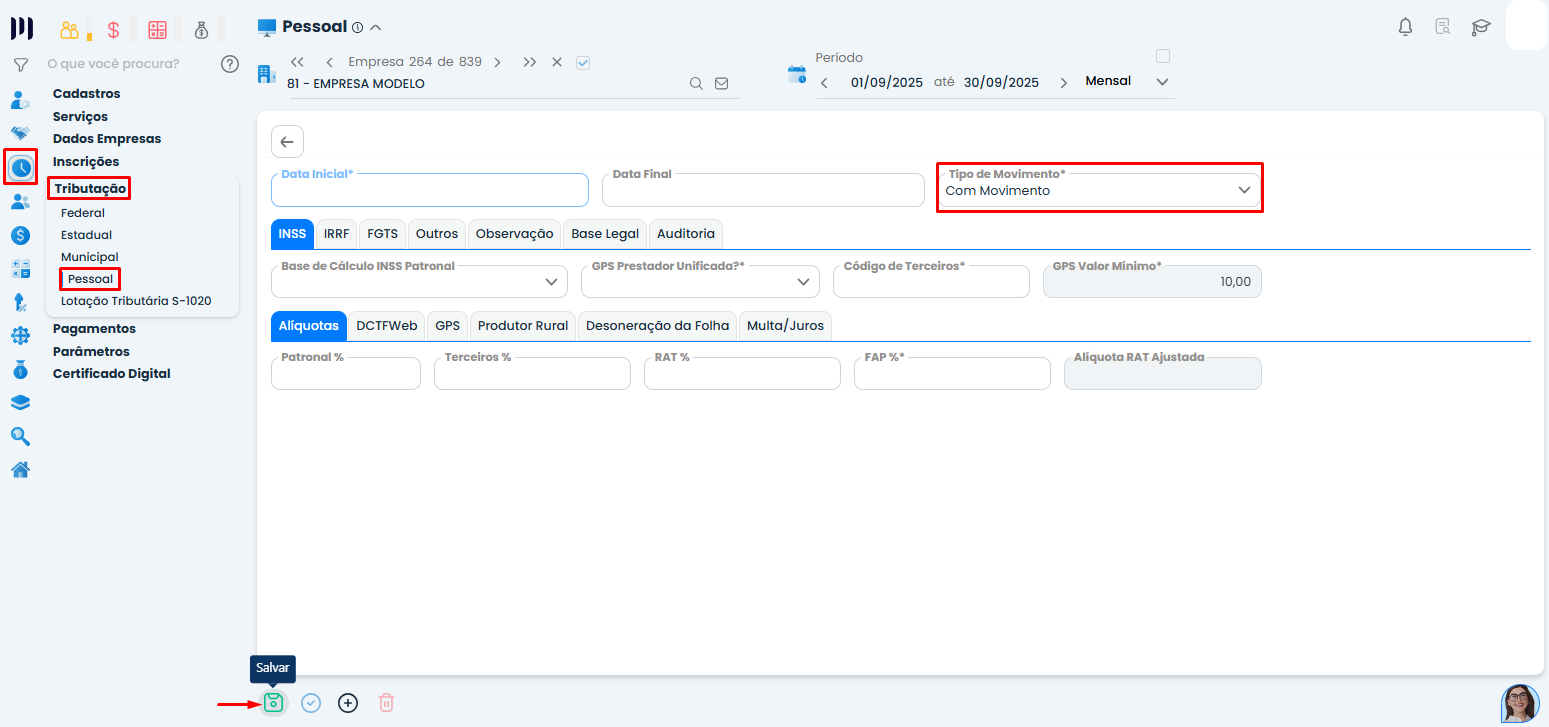Open the layers stack icon in sidebar
Screen dimensions: 1549x727
pos(20,403)
